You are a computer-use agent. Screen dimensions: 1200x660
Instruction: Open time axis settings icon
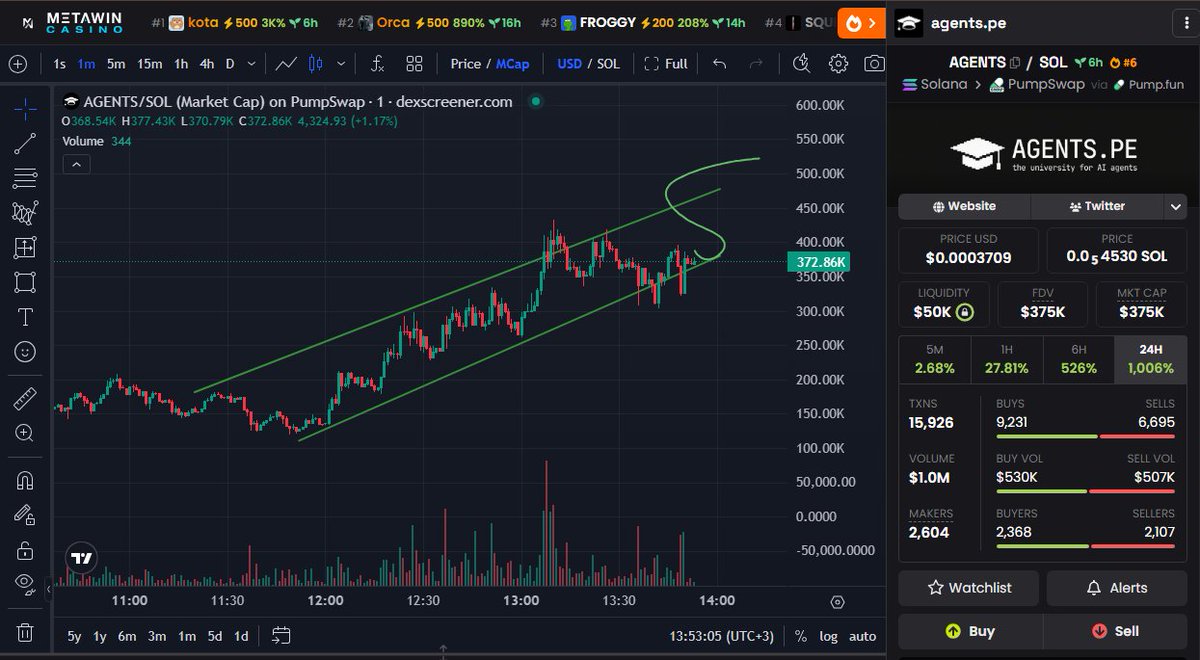tap(837, 601)
